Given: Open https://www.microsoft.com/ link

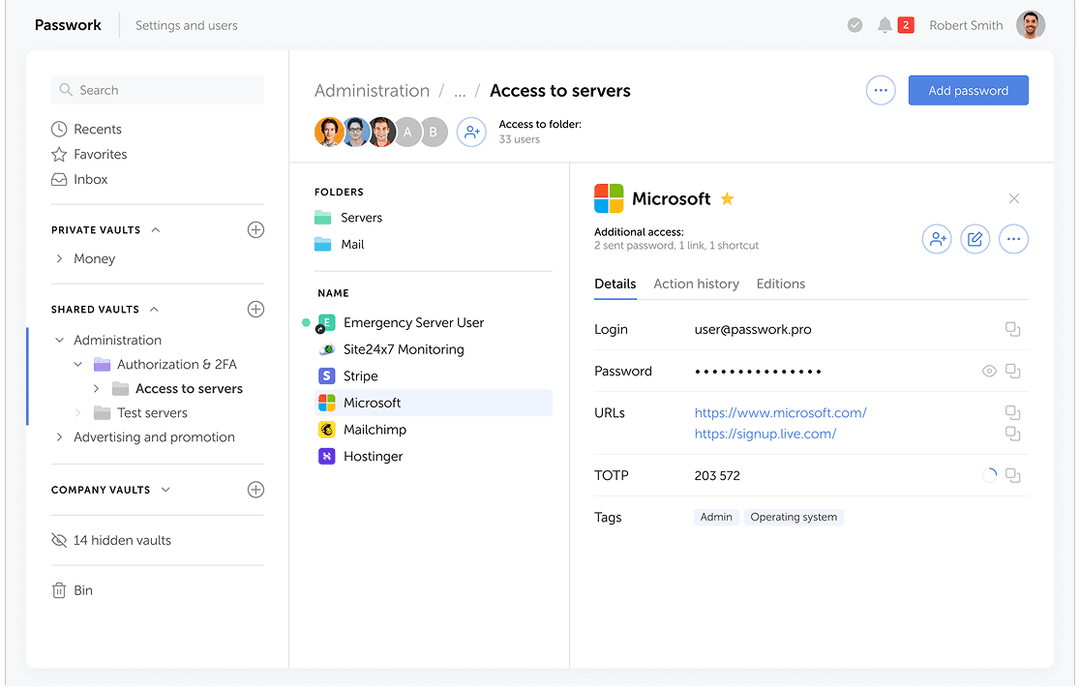Looking at the screenshot, I should tap(780, 412).
